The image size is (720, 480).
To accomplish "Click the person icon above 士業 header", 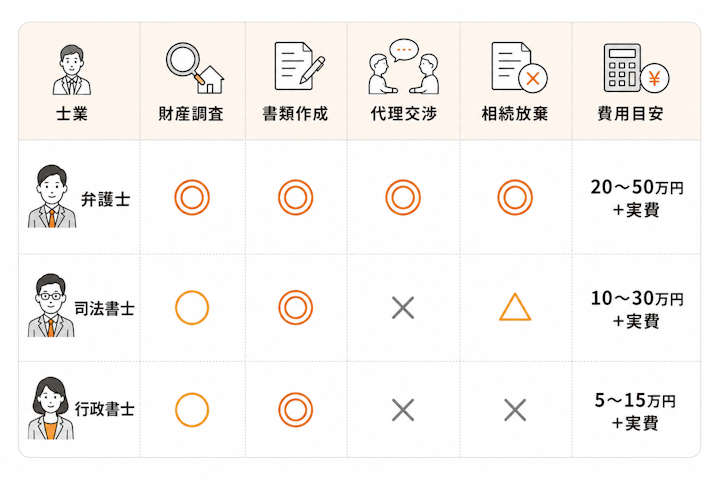I will coord(72,70).
